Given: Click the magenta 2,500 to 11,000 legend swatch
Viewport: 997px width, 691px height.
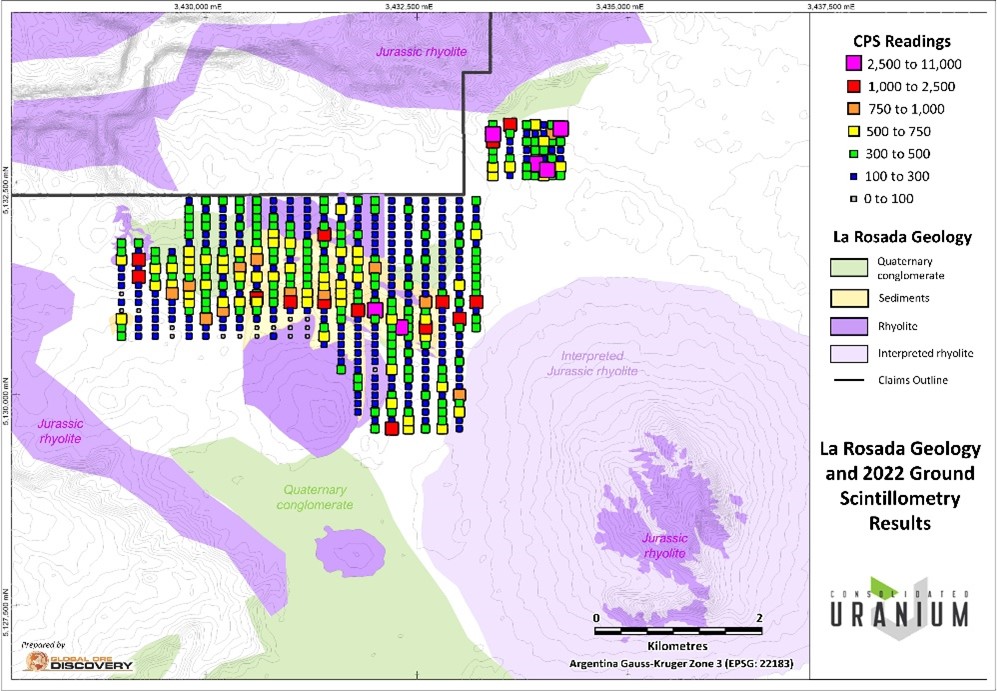Looking at the screenshot, I should coord(853,63).
